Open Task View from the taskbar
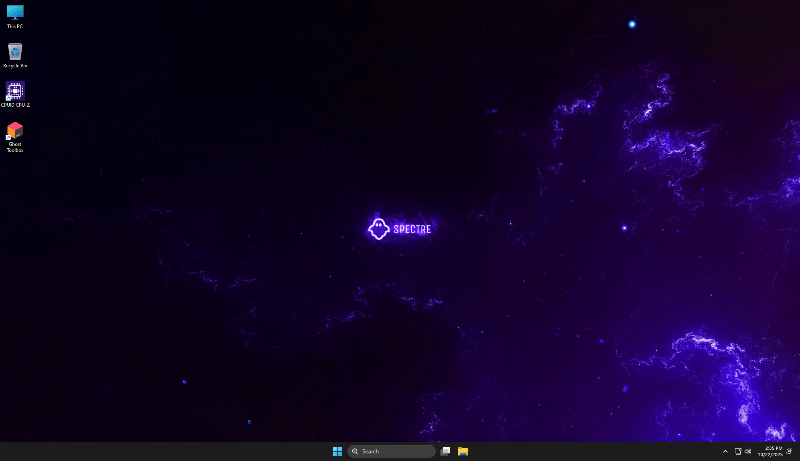This screenshot has height=461, width=800. tap(446, 451)
